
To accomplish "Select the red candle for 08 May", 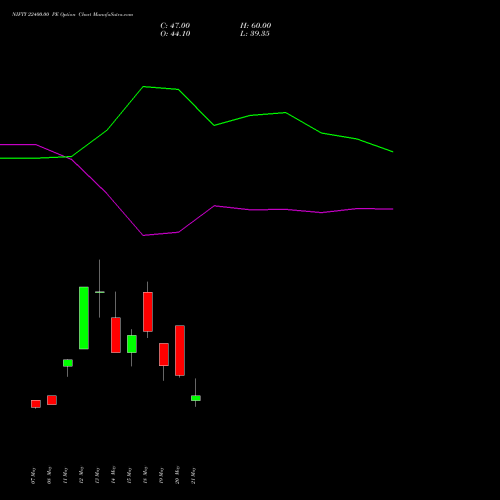I will [x=52, y=400].
